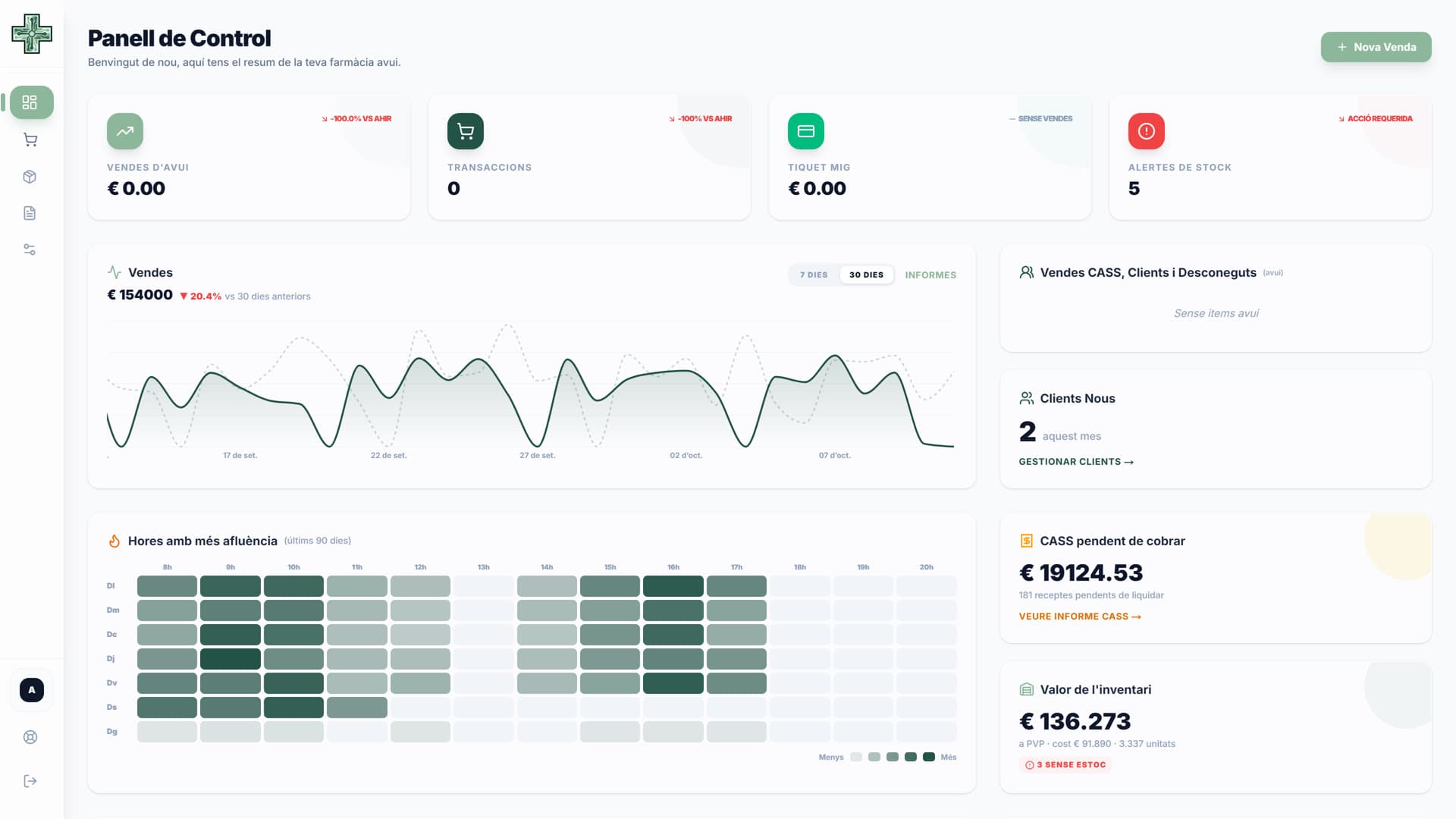Open the lifebuoy help icon in sidebar
Image resolution: width=1456 pixels, height=819 pixels.
pyautogui.click(x=30, y=737)
